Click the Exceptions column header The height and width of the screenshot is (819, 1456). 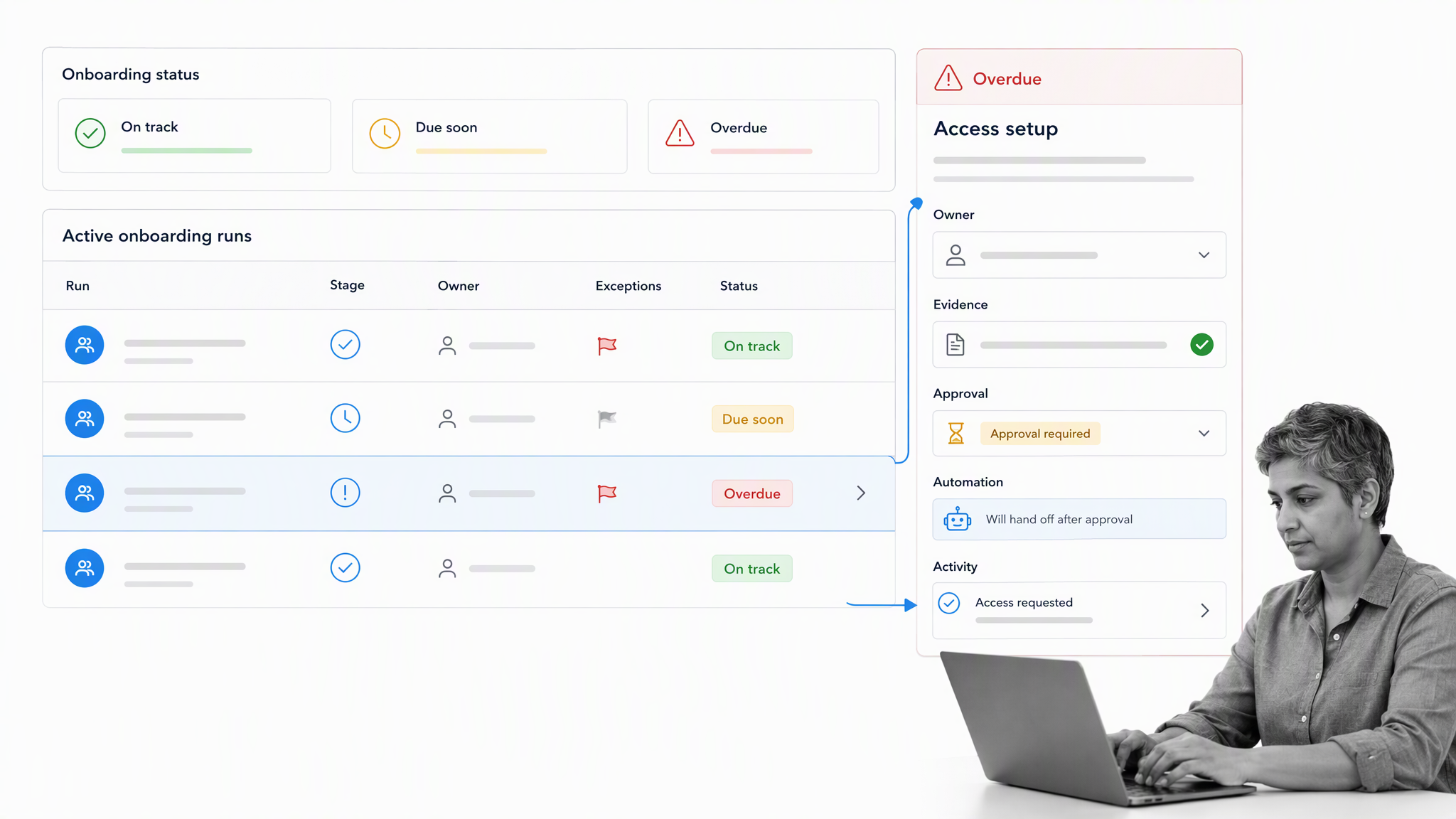628,286
